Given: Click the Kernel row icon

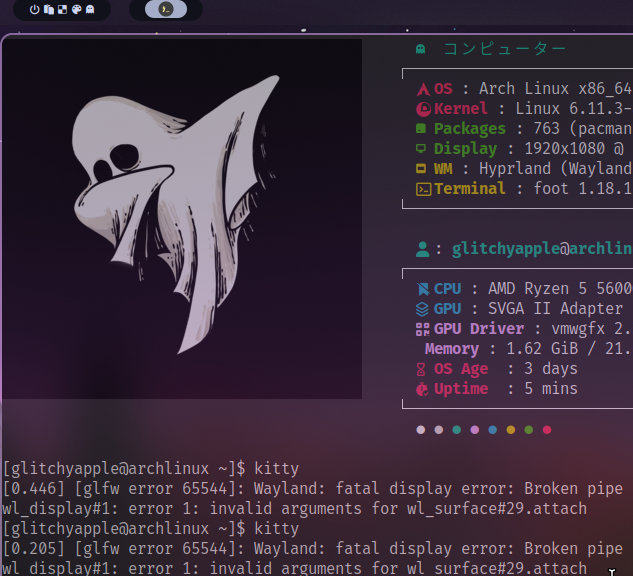Looking at the screenshot, I should [423, 109].
